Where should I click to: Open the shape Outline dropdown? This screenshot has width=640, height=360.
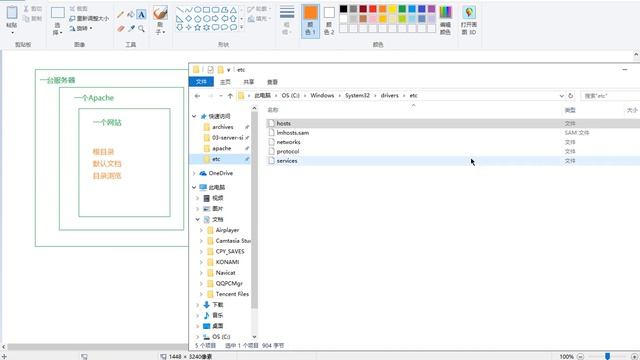[x=259, y=9]
